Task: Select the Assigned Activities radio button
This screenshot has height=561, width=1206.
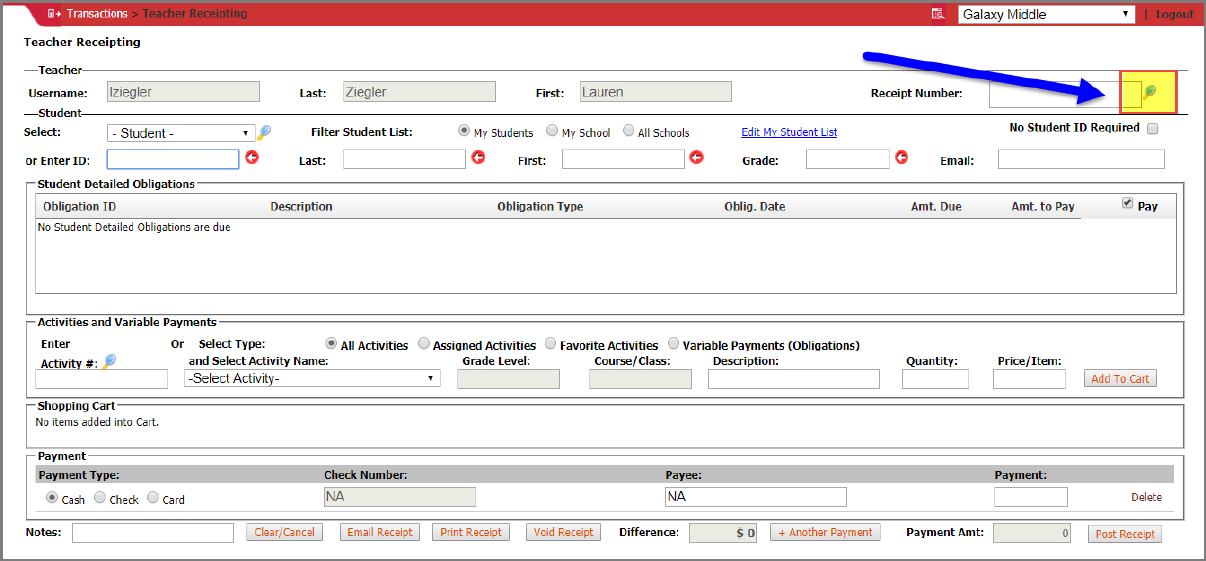Action: pyautogui.click(x=423, y=344)
